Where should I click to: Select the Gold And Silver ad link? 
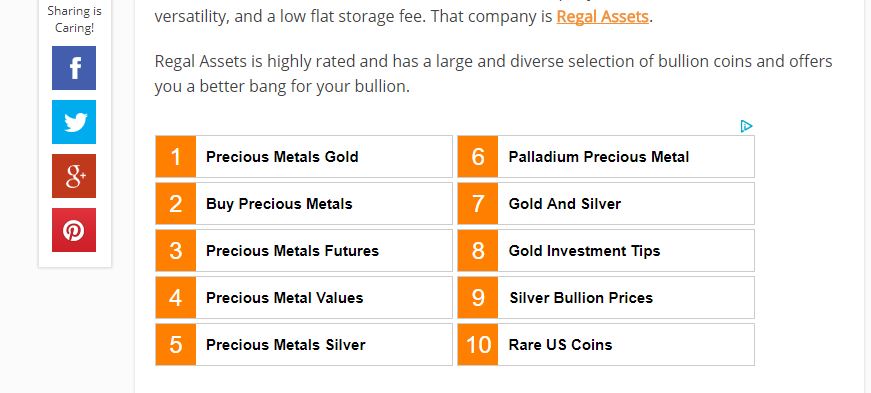click(x=606, y=203)
